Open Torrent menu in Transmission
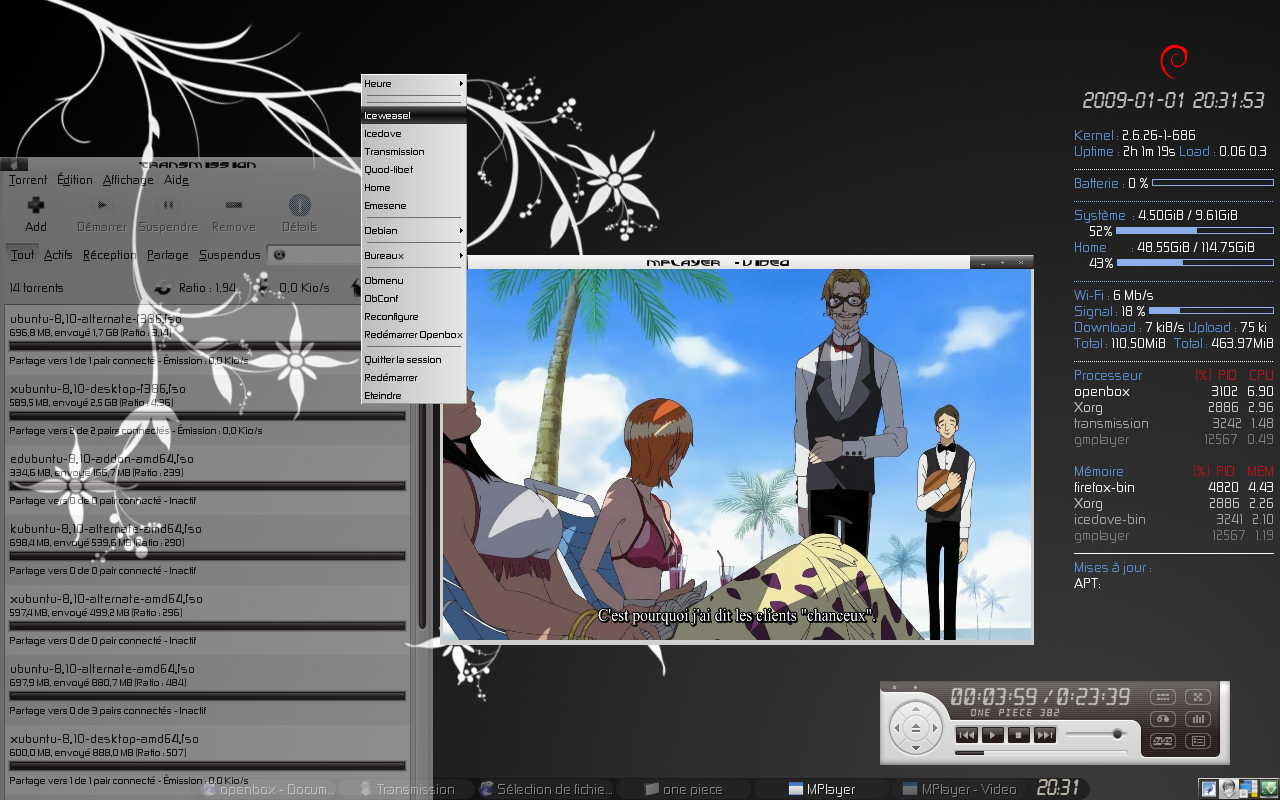 pos(28,180)
